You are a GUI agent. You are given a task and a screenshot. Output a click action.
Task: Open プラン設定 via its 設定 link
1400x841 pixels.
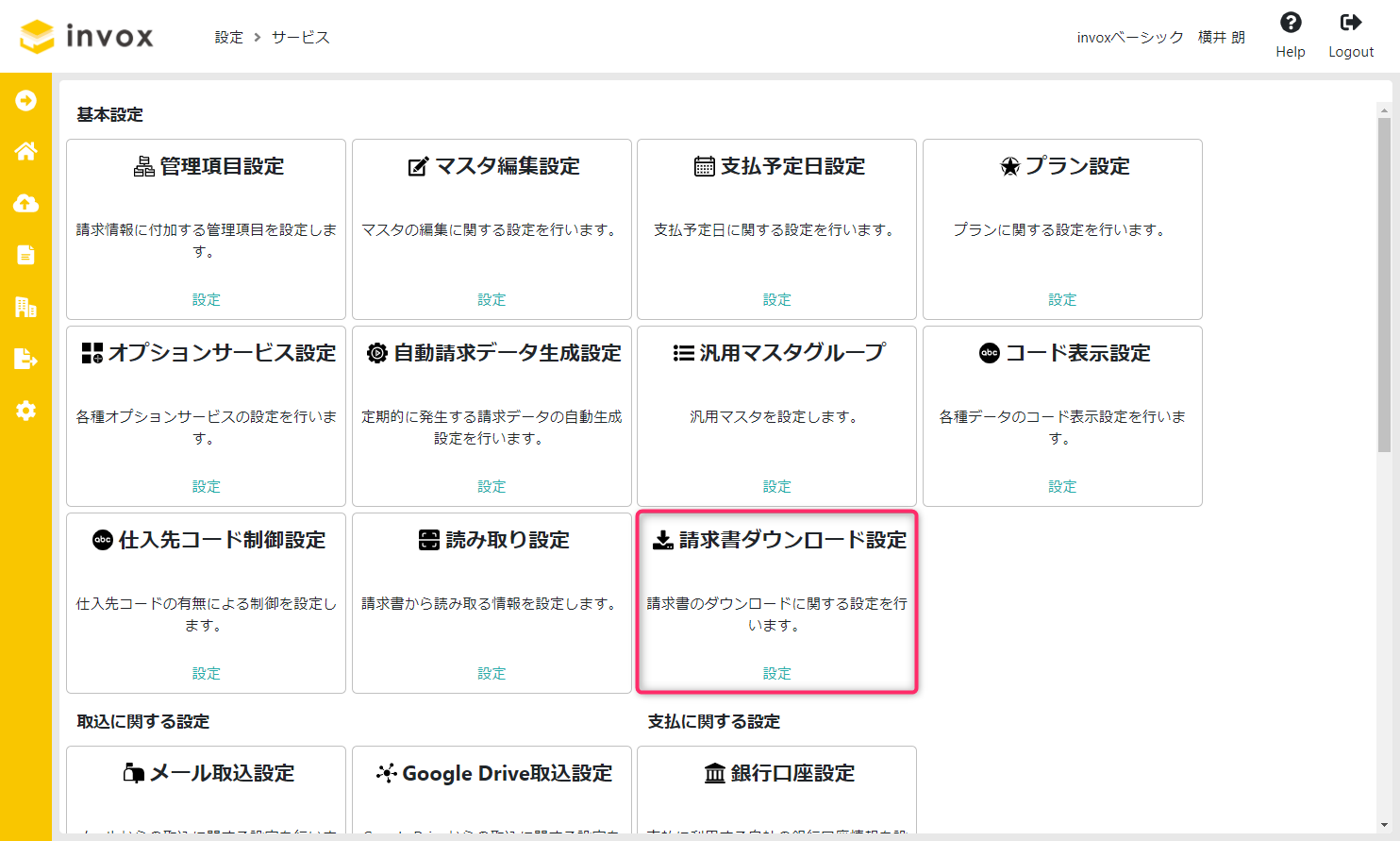(x=1062, y=299)
